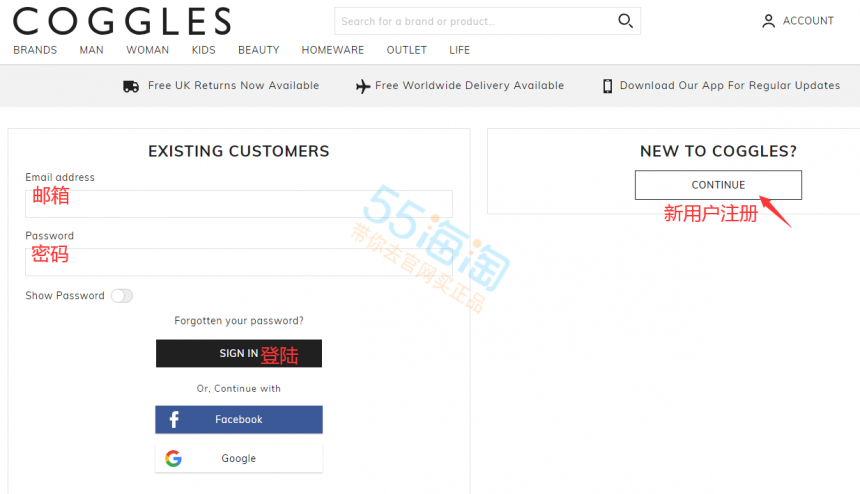Open the WOMAN menu

click(x=148, y=50)
